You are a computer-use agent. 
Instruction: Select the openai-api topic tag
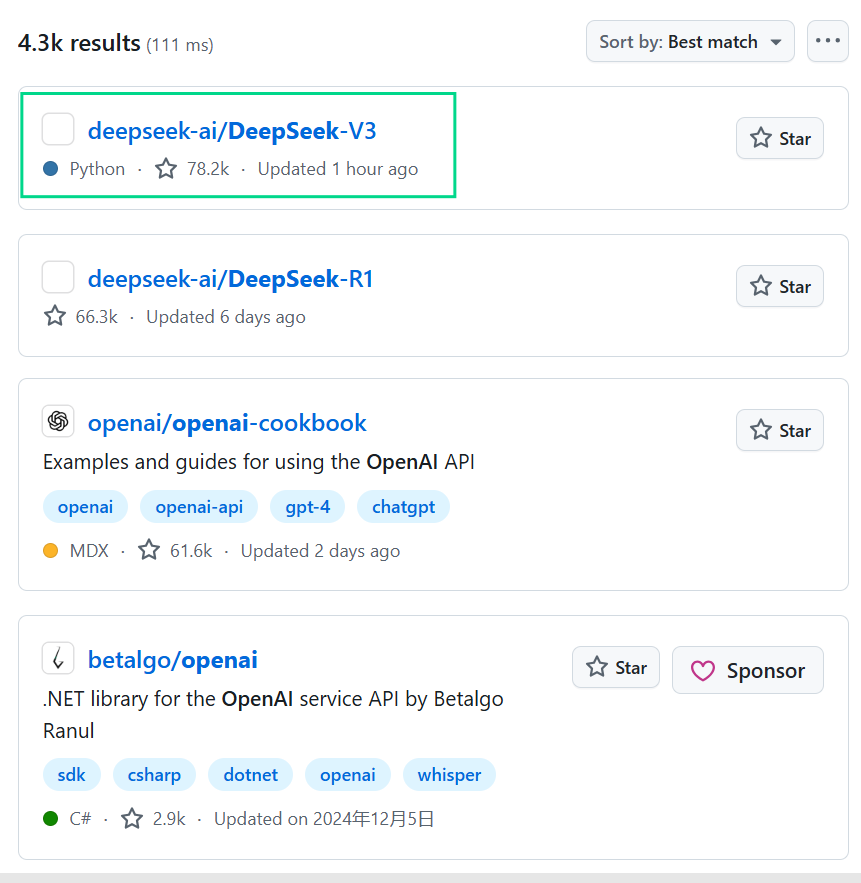point(199,507)
